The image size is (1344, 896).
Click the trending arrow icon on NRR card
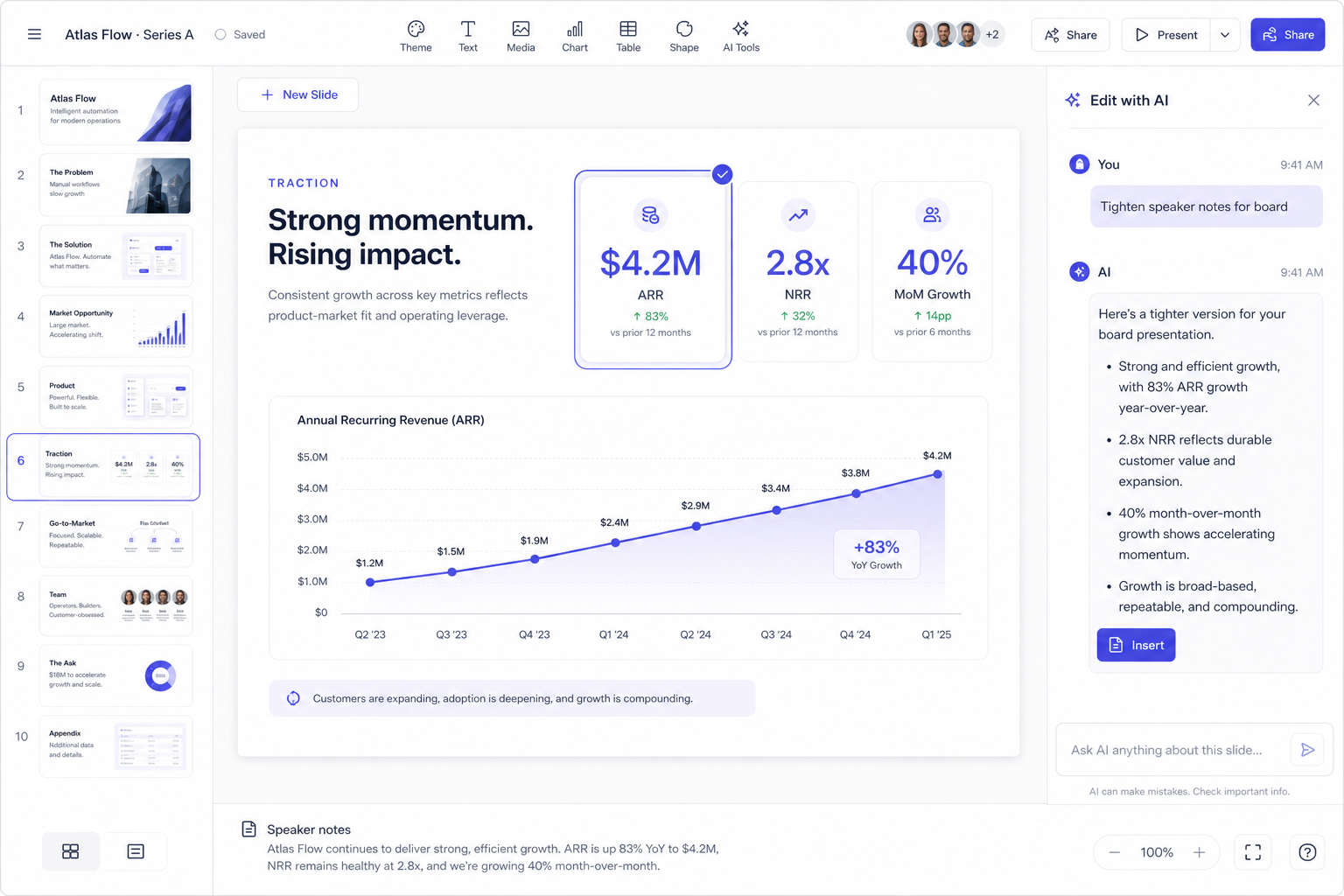(798, 215)
